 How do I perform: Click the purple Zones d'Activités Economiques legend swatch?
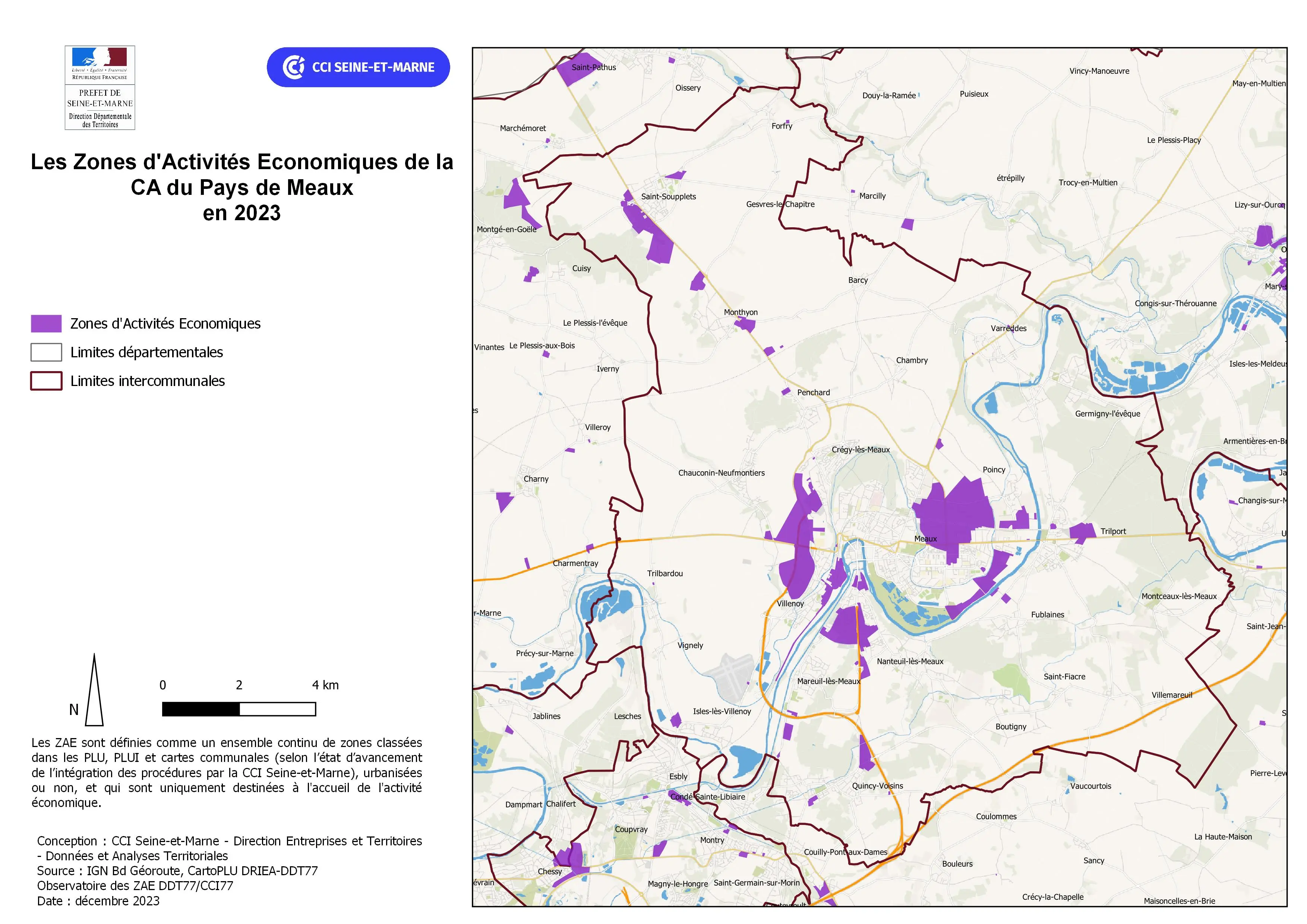point(46,324)
